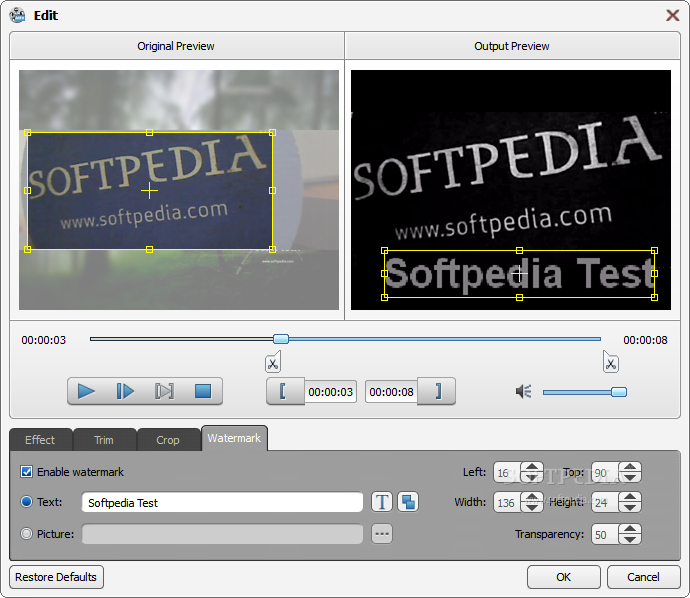Increase the Height value with up arrow
This screenshot has width=690, height=598.
[x=630, y=497]
